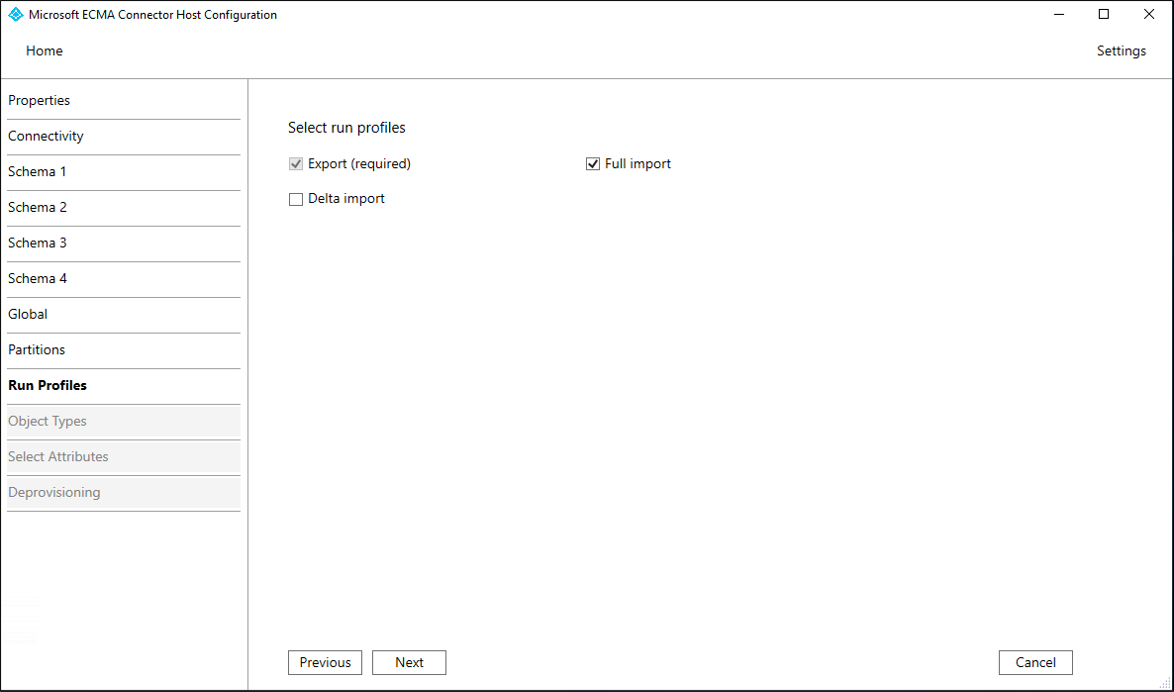
Task: Open the Settings menu
Action: coord(1121,50)
